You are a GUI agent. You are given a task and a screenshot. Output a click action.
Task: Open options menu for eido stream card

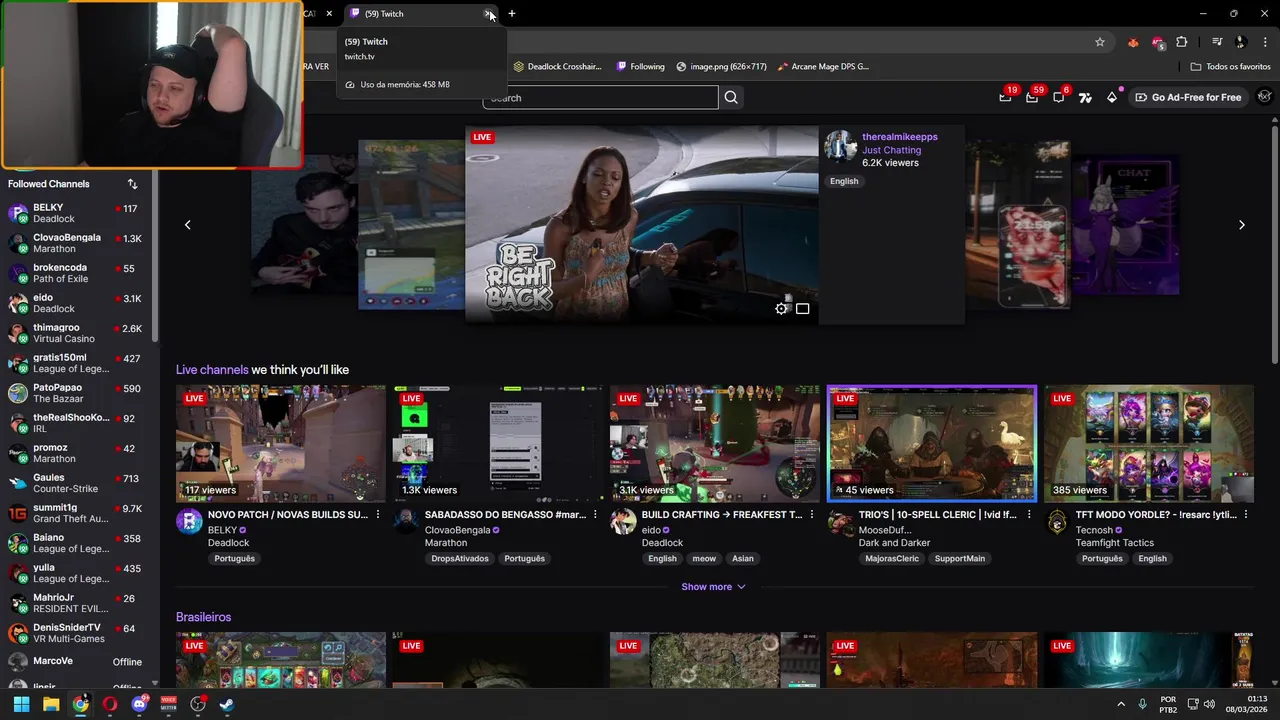tap(812, 515)
